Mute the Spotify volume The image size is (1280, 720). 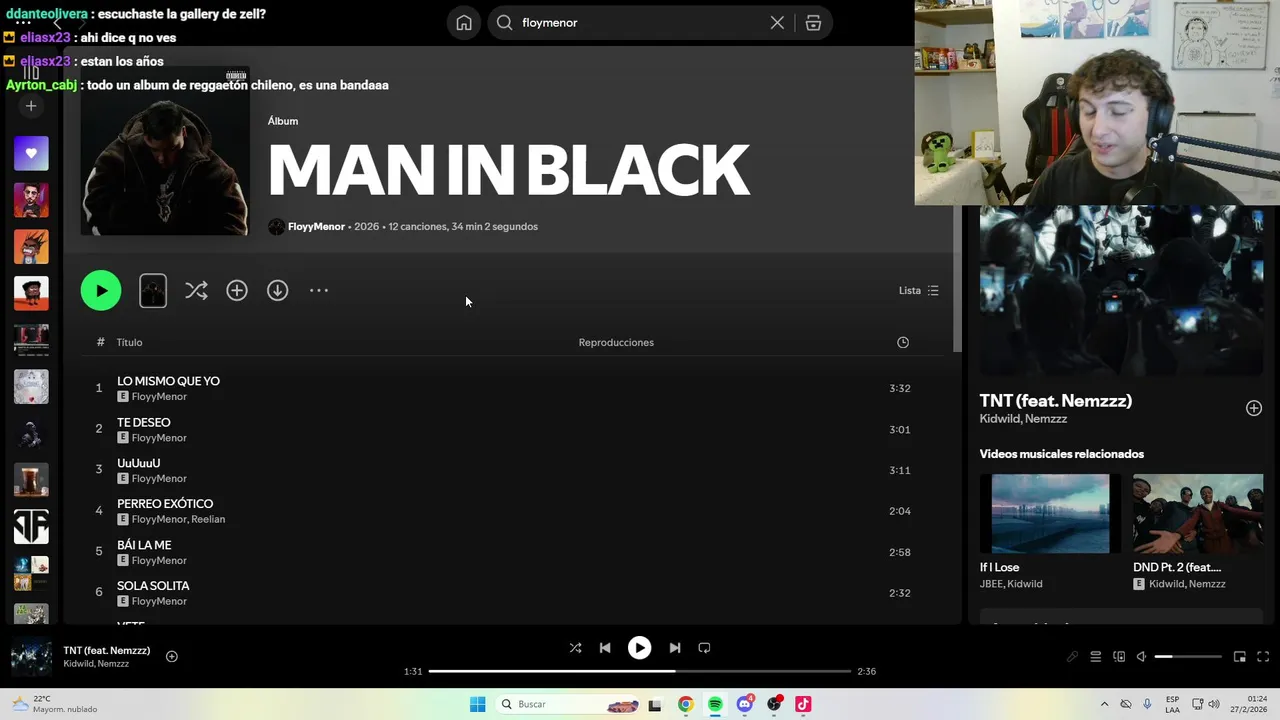click(1142, 657)
